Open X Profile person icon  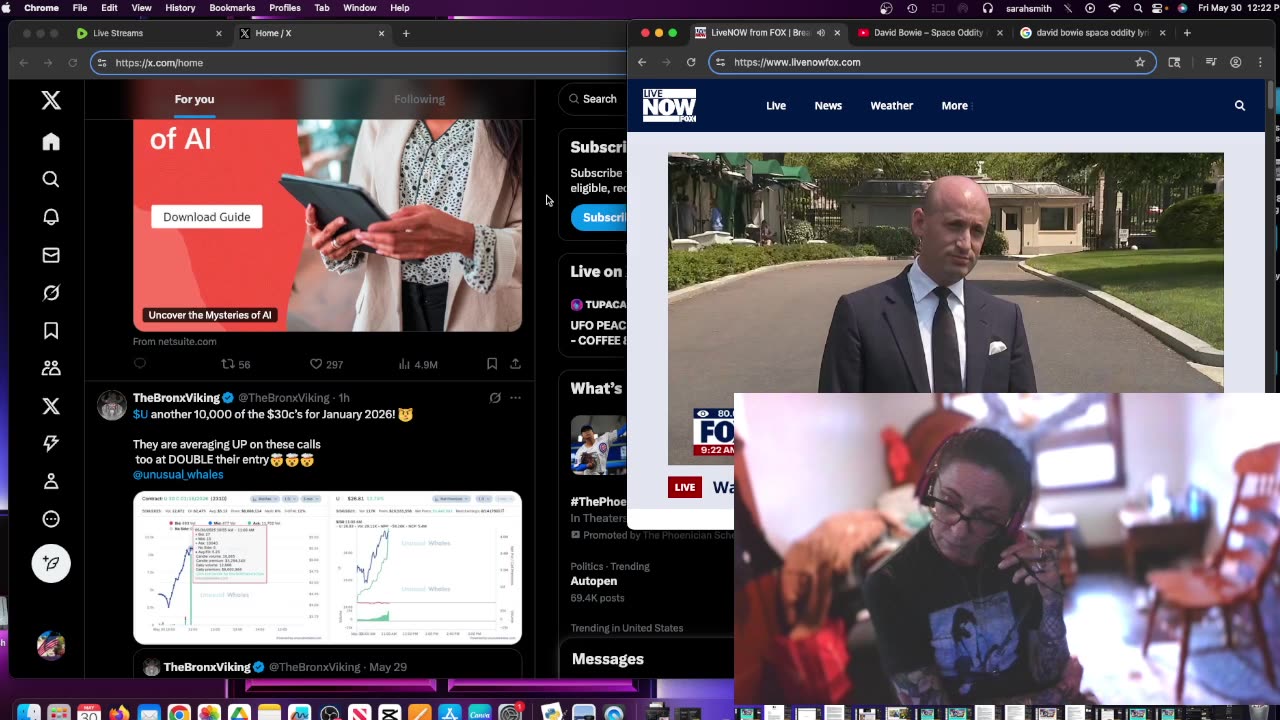click(51, 481)
